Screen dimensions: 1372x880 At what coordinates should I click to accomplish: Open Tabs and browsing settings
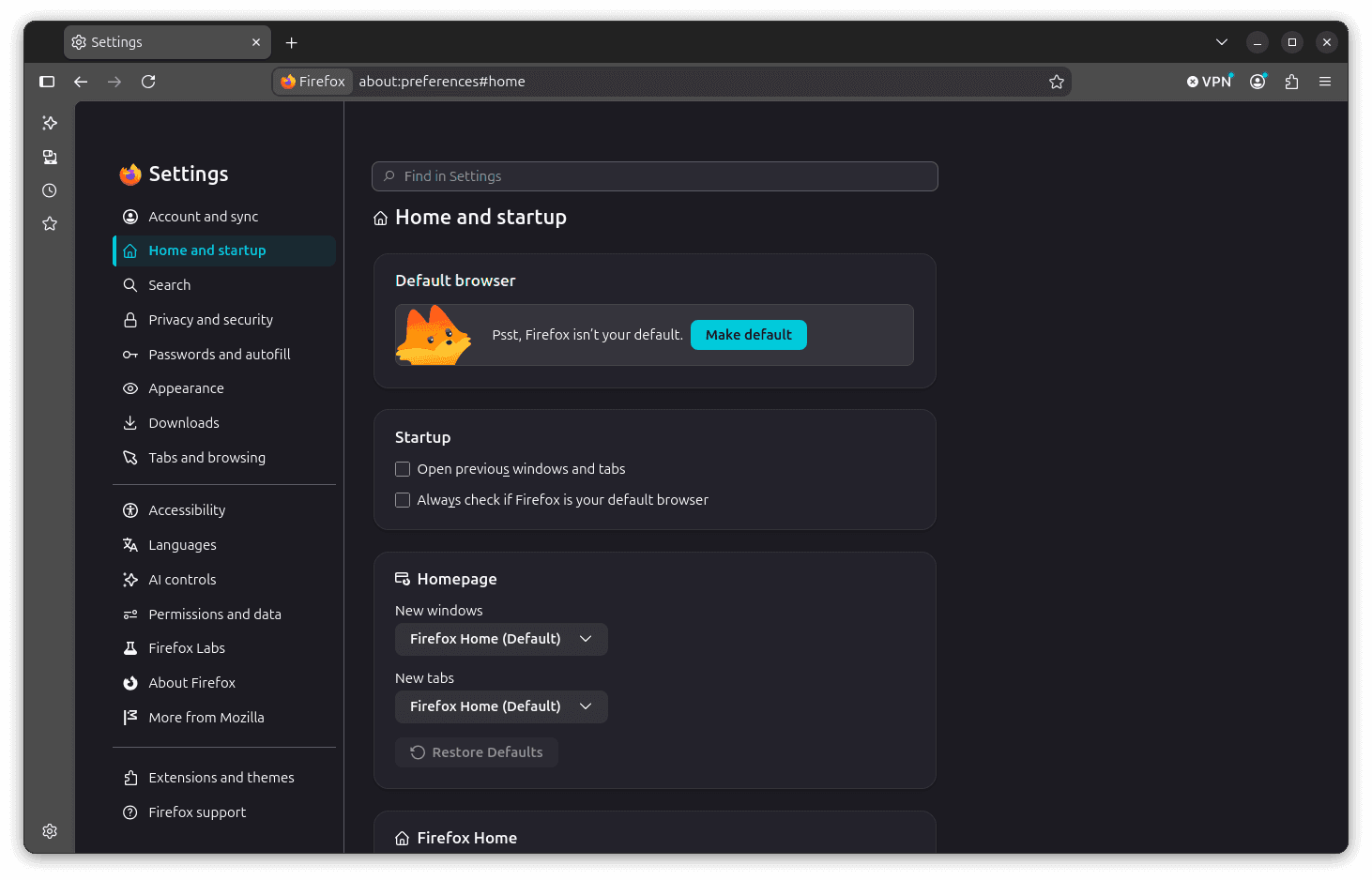click(224, 458)
